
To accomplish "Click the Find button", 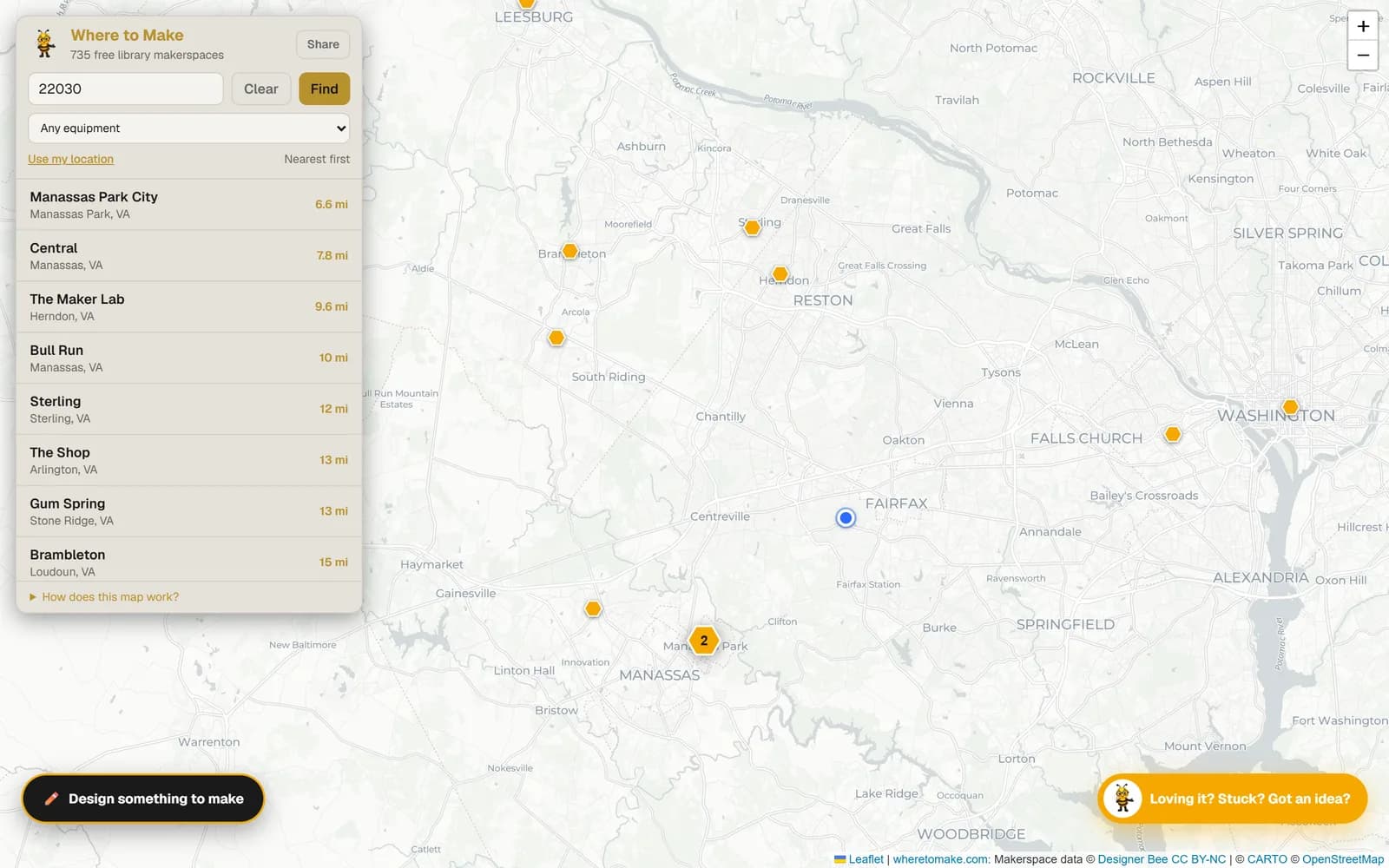I will tap(324, 89).
